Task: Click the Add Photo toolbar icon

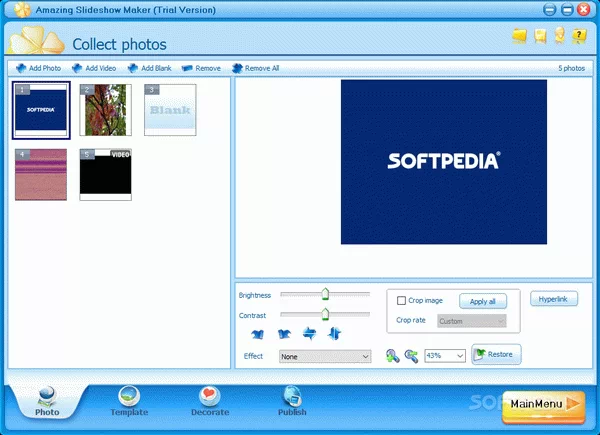Action: [x=21, y=68]
